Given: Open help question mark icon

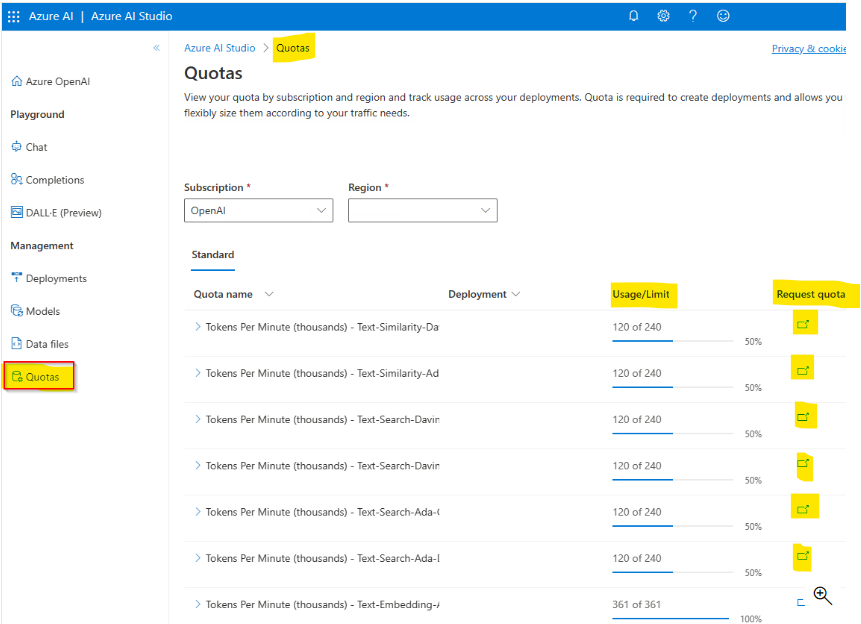Looking at the screenshot, I should coord(693,16).
